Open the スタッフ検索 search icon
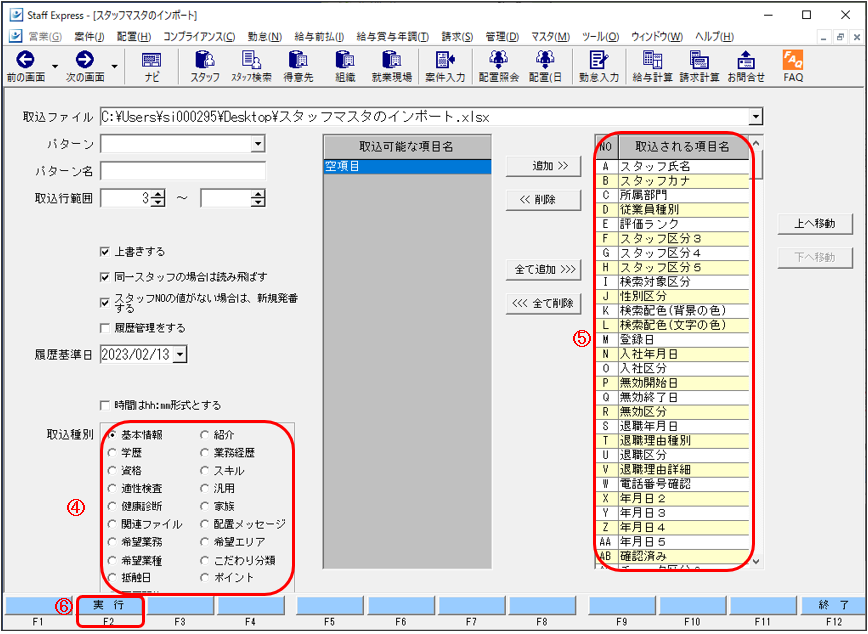The width and height of the screenshot is (868, 634). (251, 66)
